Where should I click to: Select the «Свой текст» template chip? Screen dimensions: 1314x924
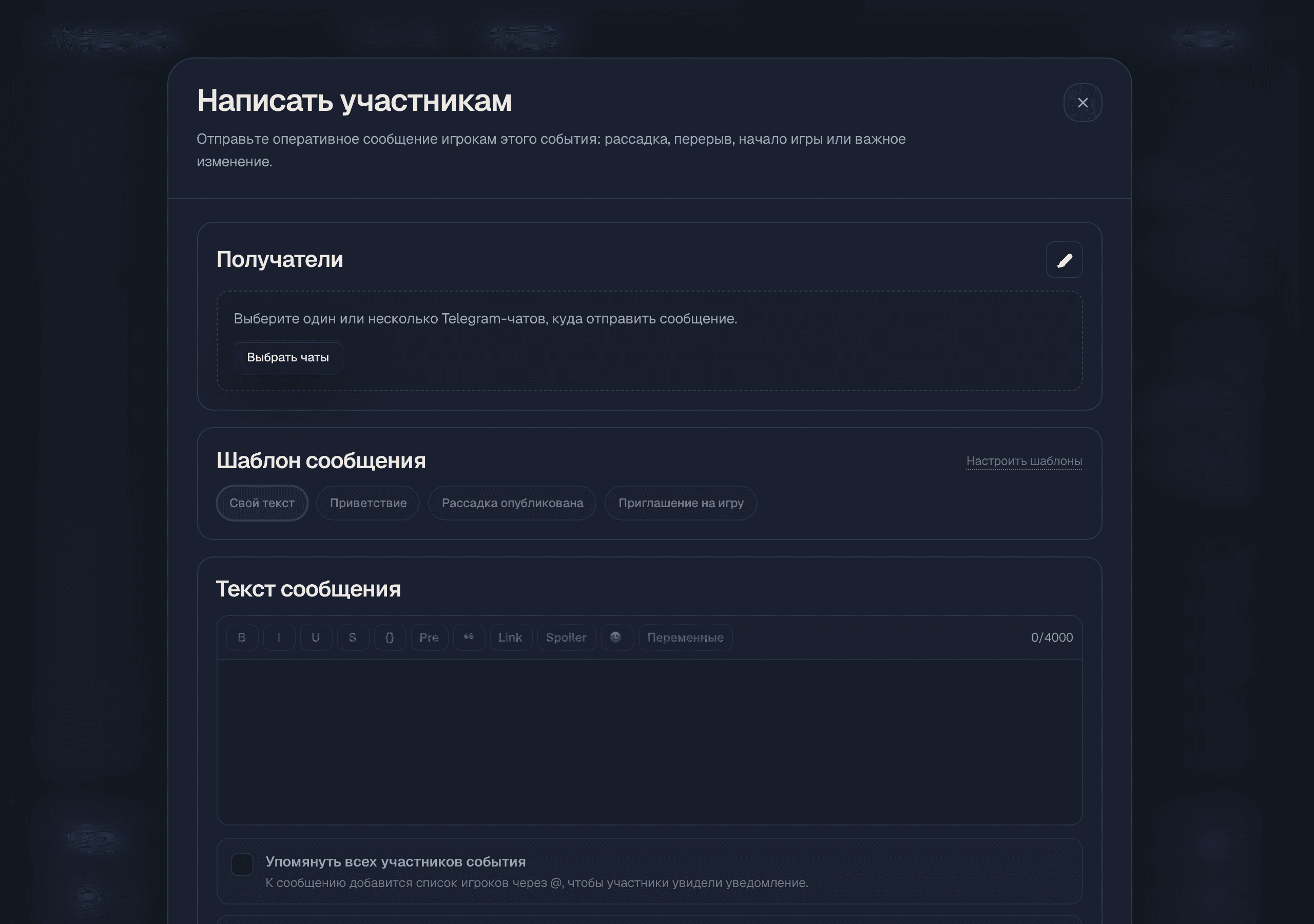[262, 503]
